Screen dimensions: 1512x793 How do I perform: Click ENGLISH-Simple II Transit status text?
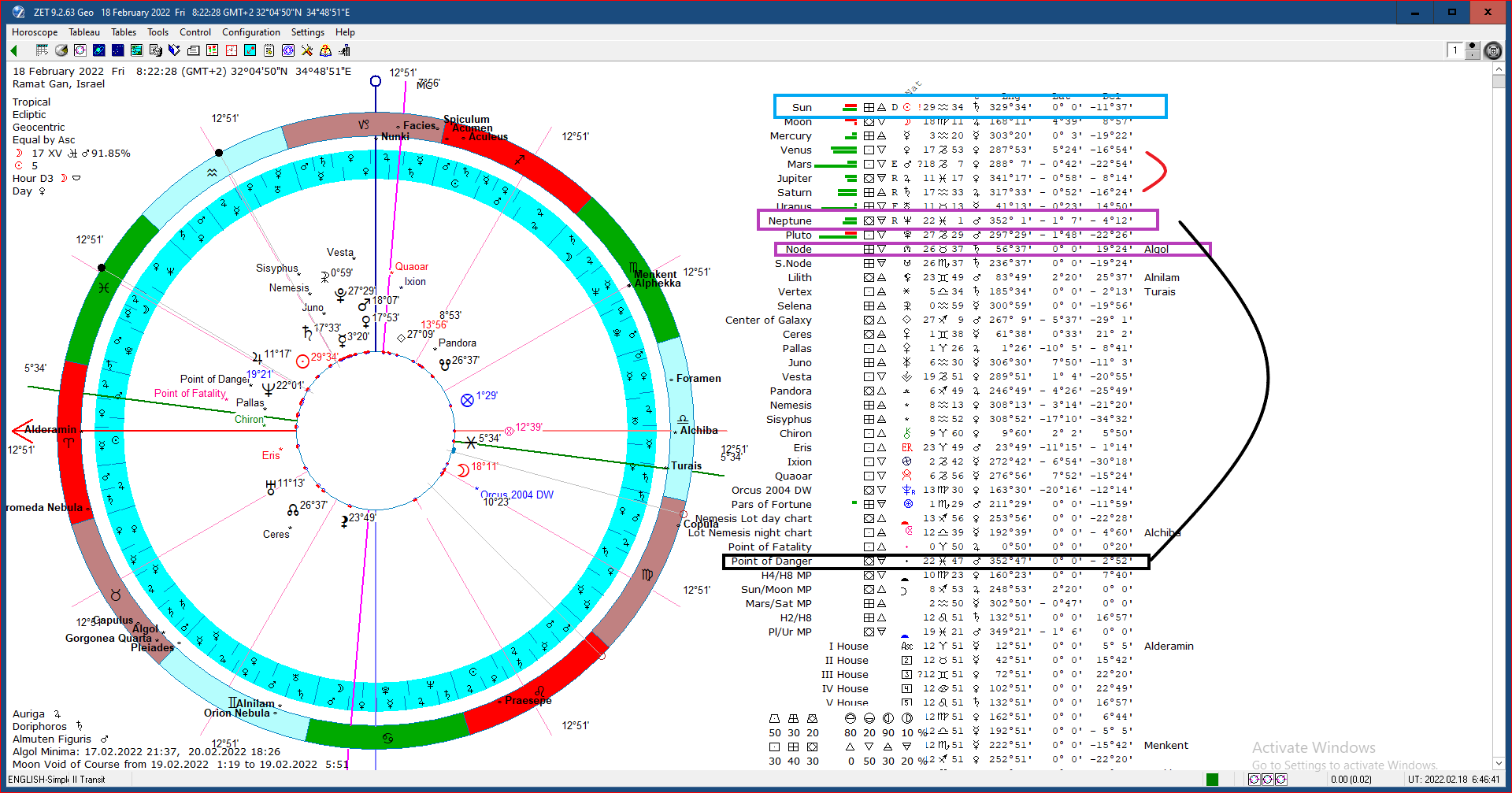[x=56, y=780]
